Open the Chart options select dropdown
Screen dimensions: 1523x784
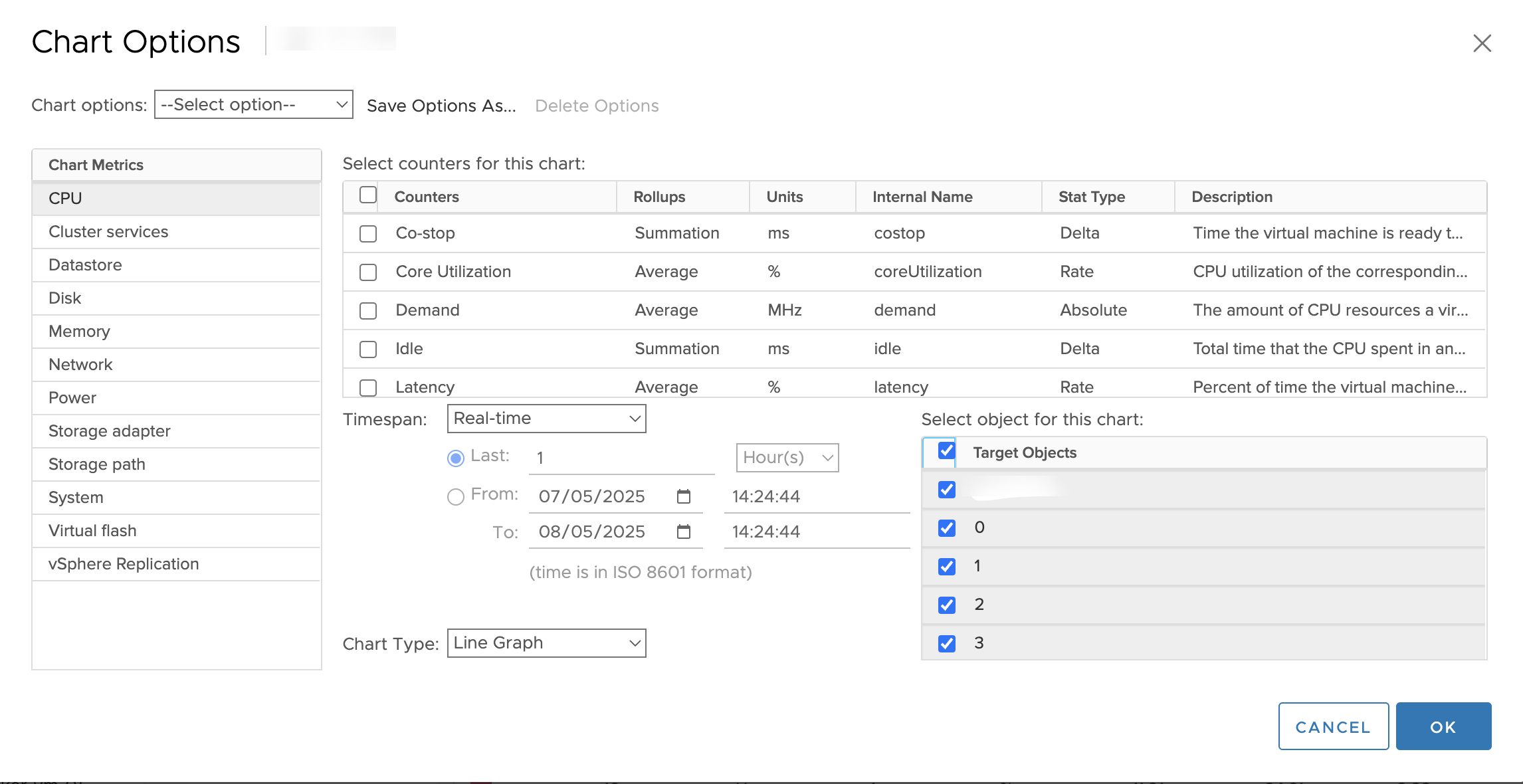tap(253, 104)
